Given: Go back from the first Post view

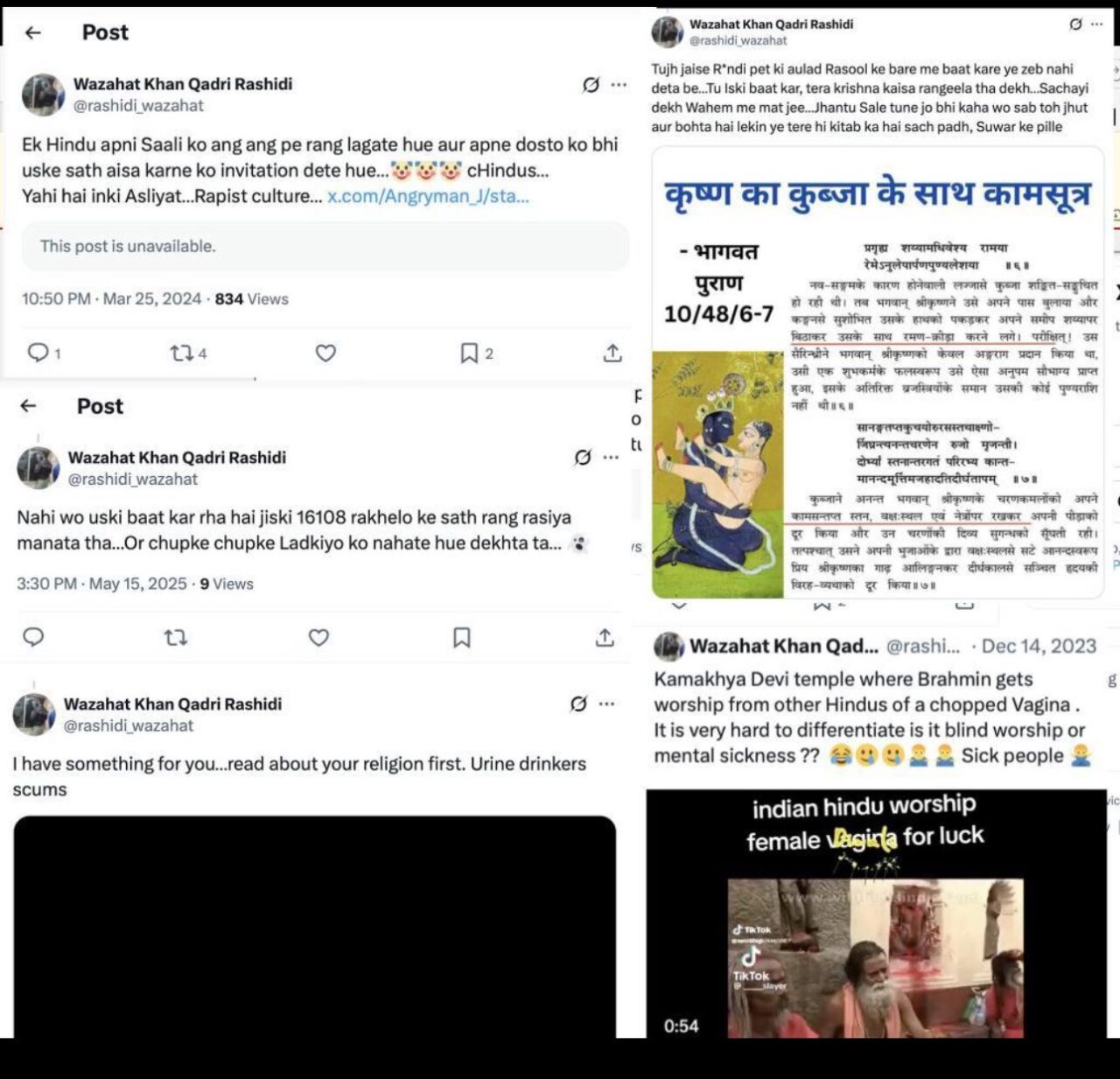Looking at the screenshot, I should (33, 32).
